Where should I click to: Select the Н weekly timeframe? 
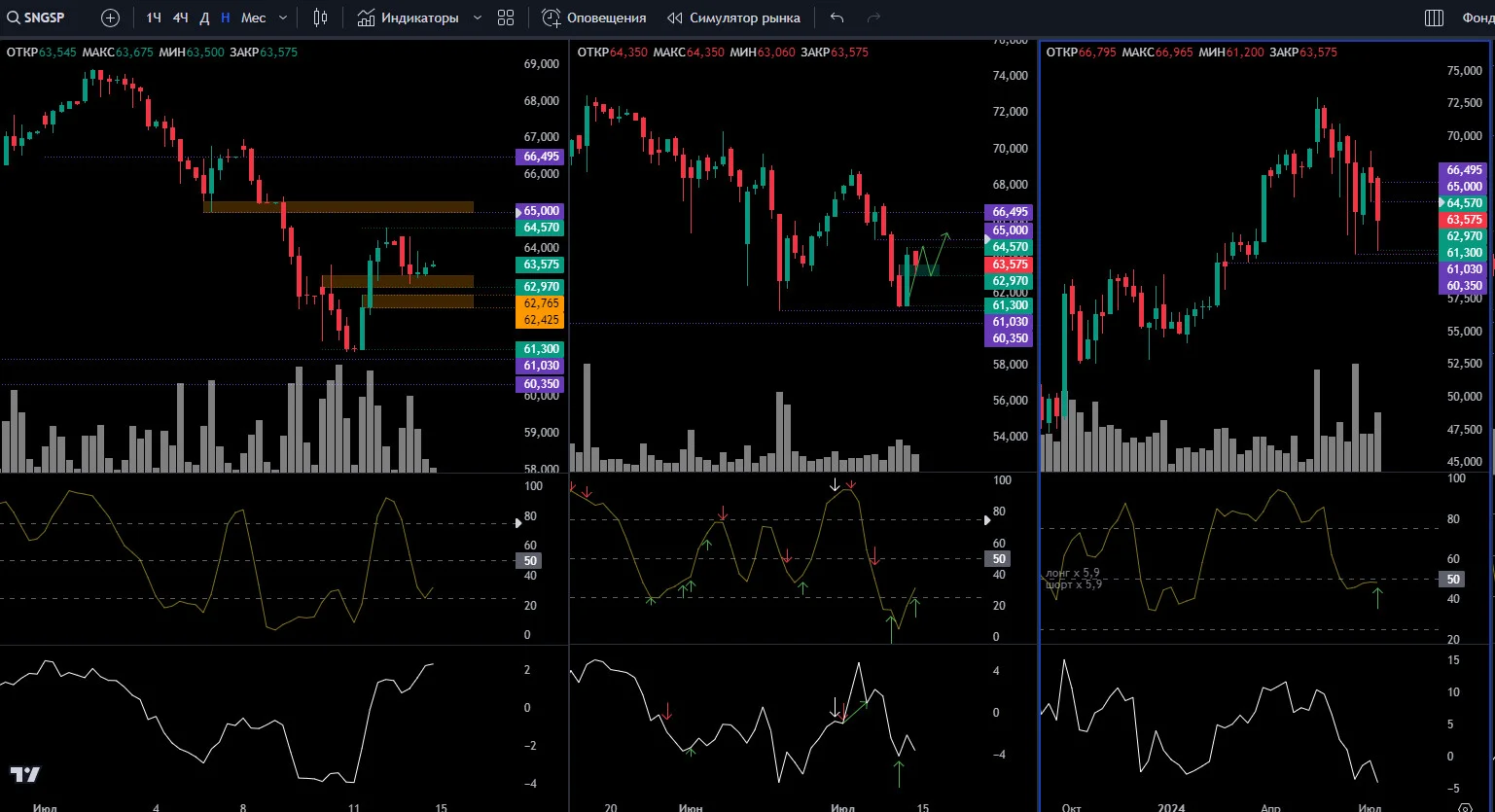coord(226,18)
